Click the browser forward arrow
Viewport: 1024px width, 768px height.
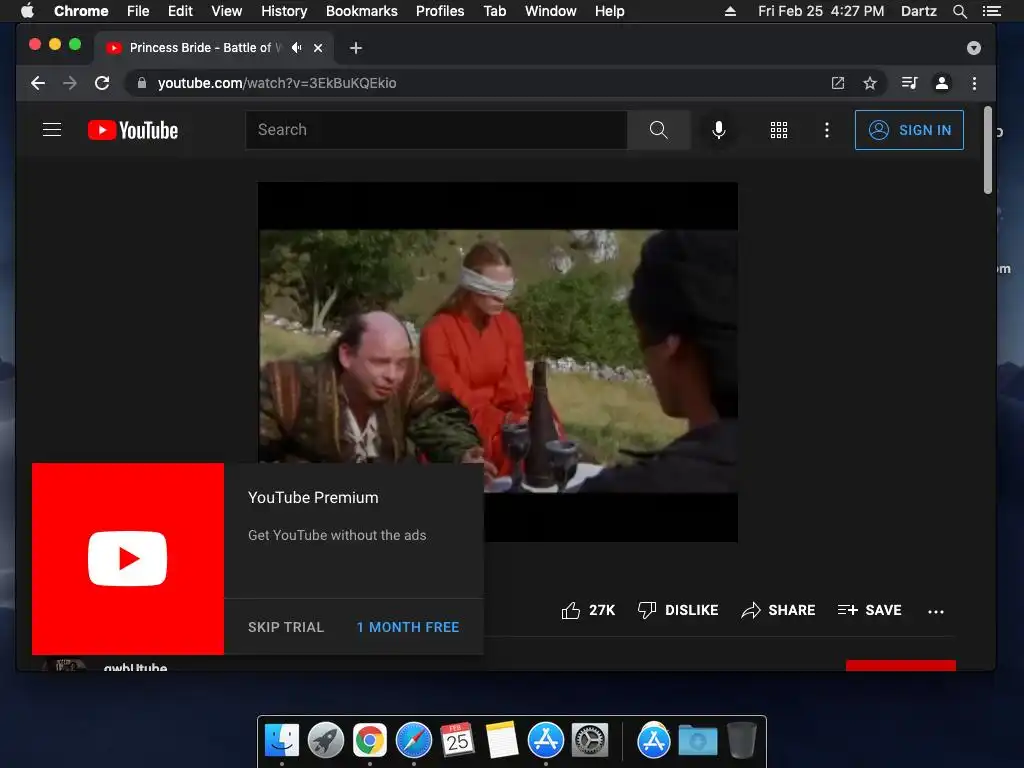pyautogui.click(x=70, y=83)
